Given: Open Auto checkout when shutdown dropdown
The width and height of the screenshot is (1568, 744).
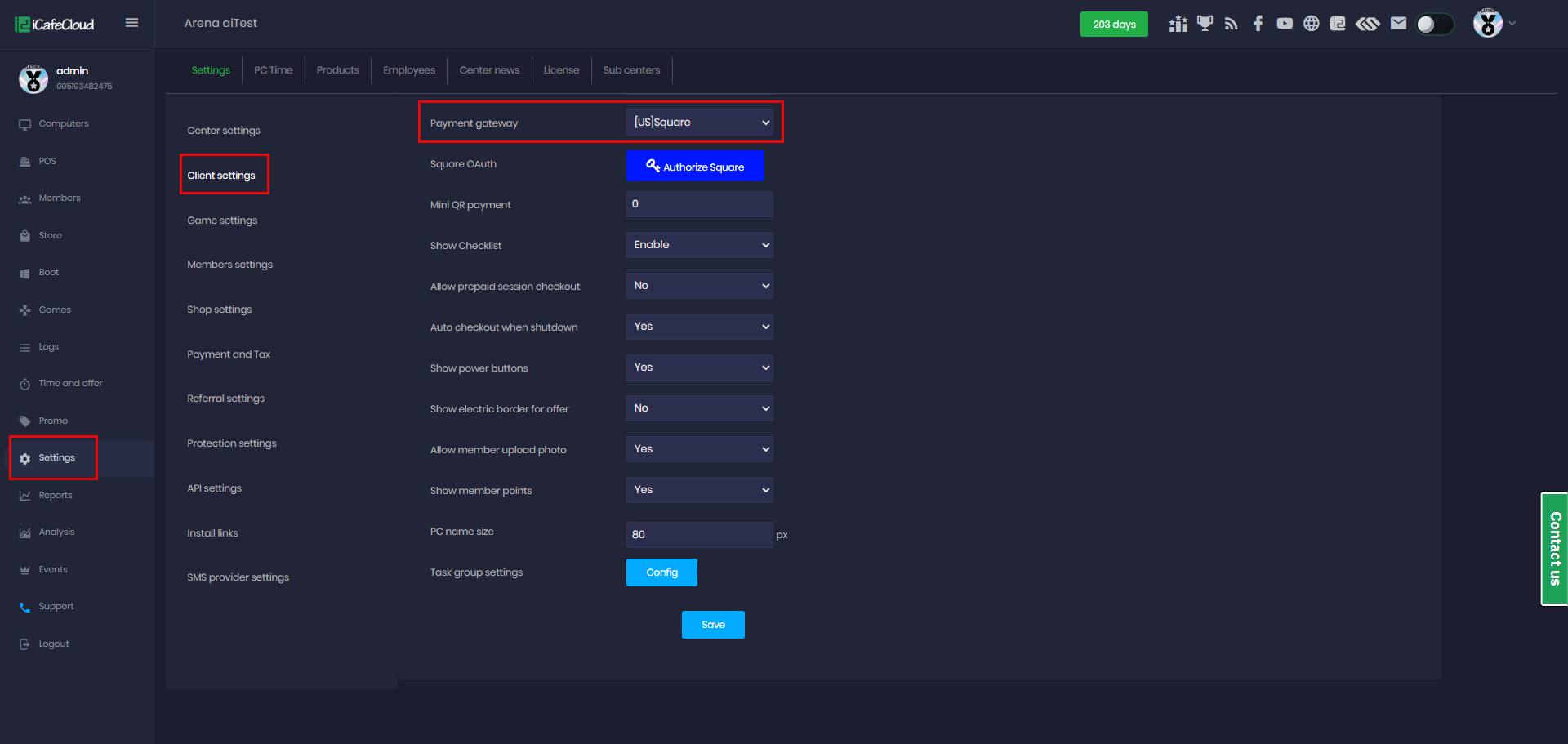Looking at the screenshot, I should [699, 327].
